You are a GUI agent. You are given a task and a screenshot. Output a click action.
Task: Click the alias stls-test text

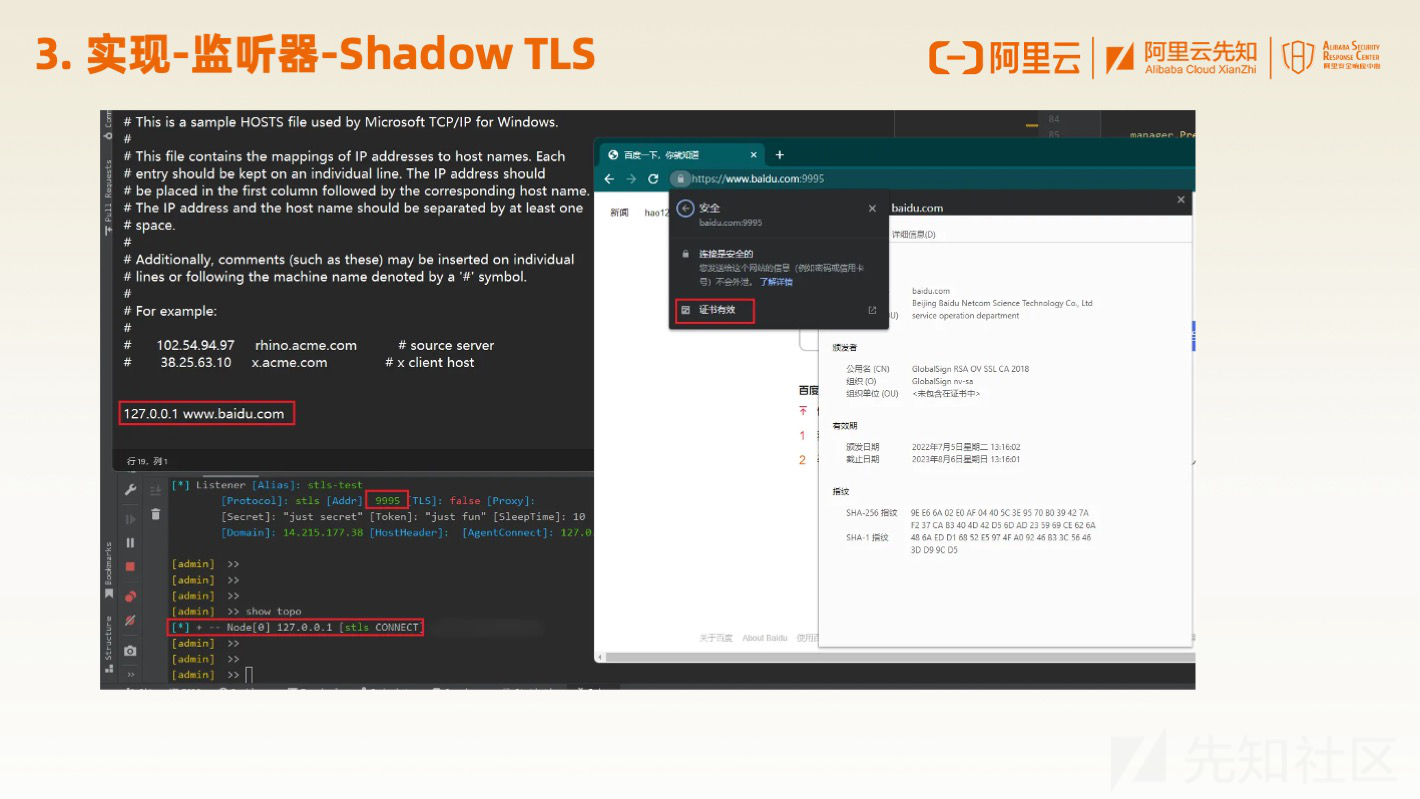(x=335, y=484)
